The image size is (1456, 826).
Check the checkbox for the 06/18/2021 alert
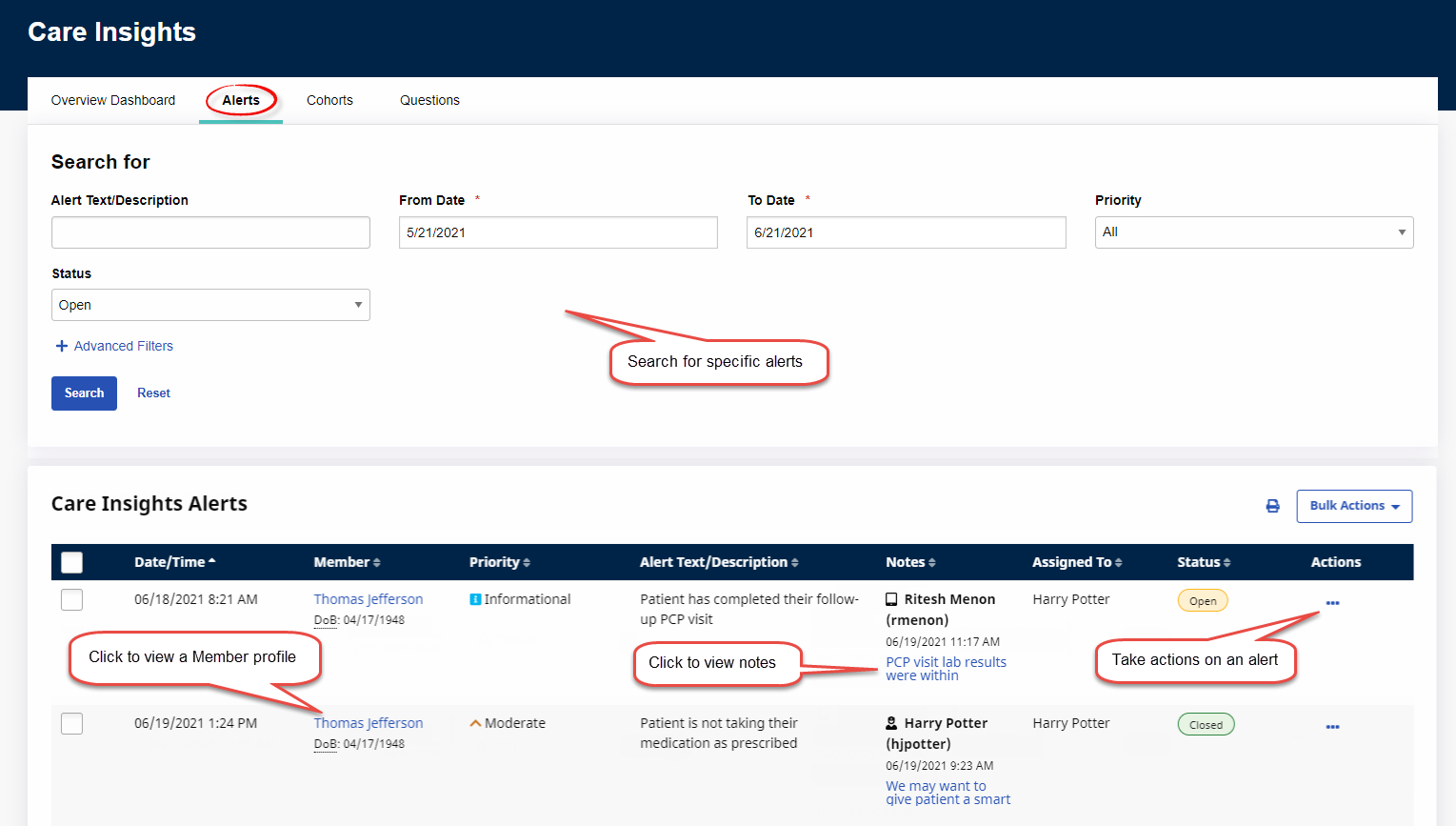point(71,599)
